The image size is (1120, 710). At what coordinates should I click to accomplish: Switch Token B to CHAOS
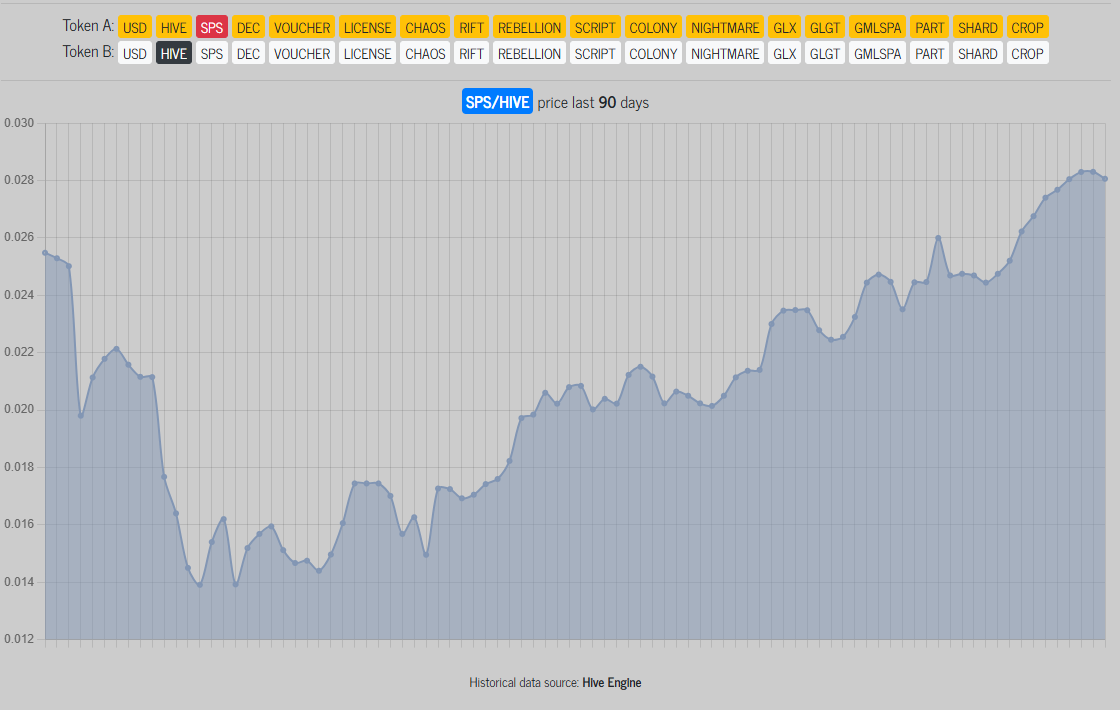pos(425,53)
